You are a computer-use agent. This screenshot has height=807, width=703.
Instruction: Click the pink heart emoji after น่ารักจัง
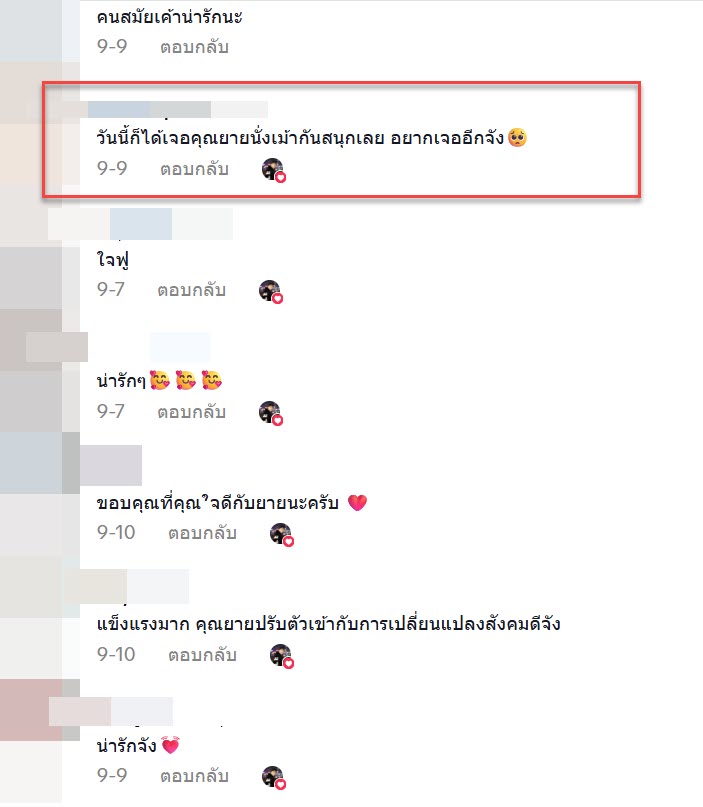(170, 745)
